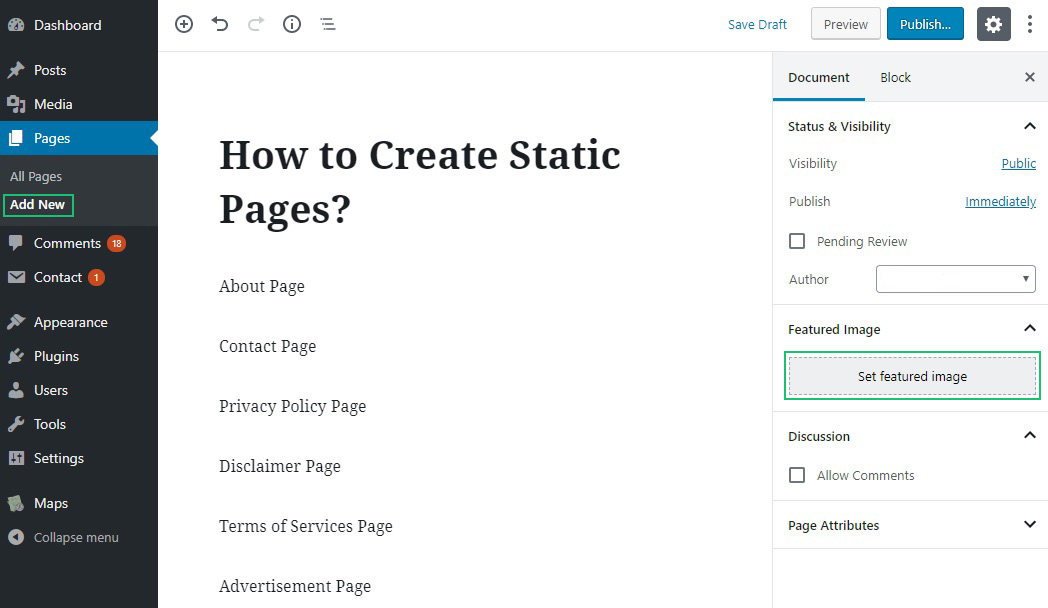
Task: Click the Posts pushpin icon
Action: [16, 70]
